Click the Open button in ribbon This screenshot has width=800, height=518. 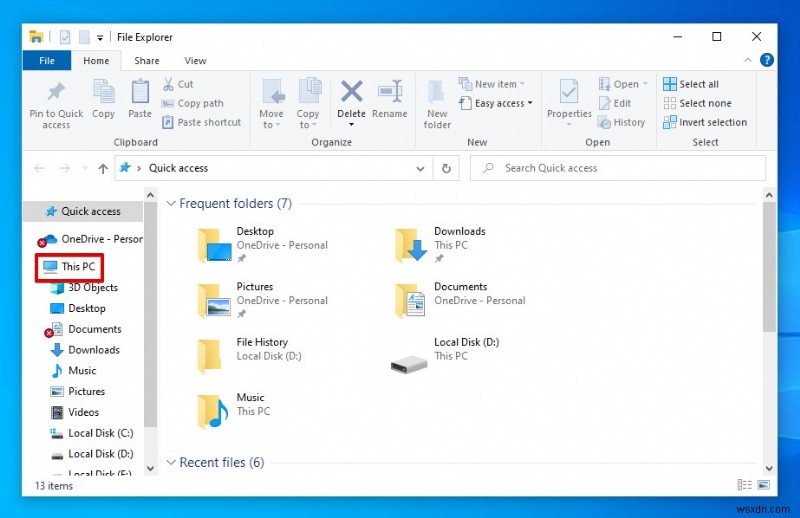[623, 84]
